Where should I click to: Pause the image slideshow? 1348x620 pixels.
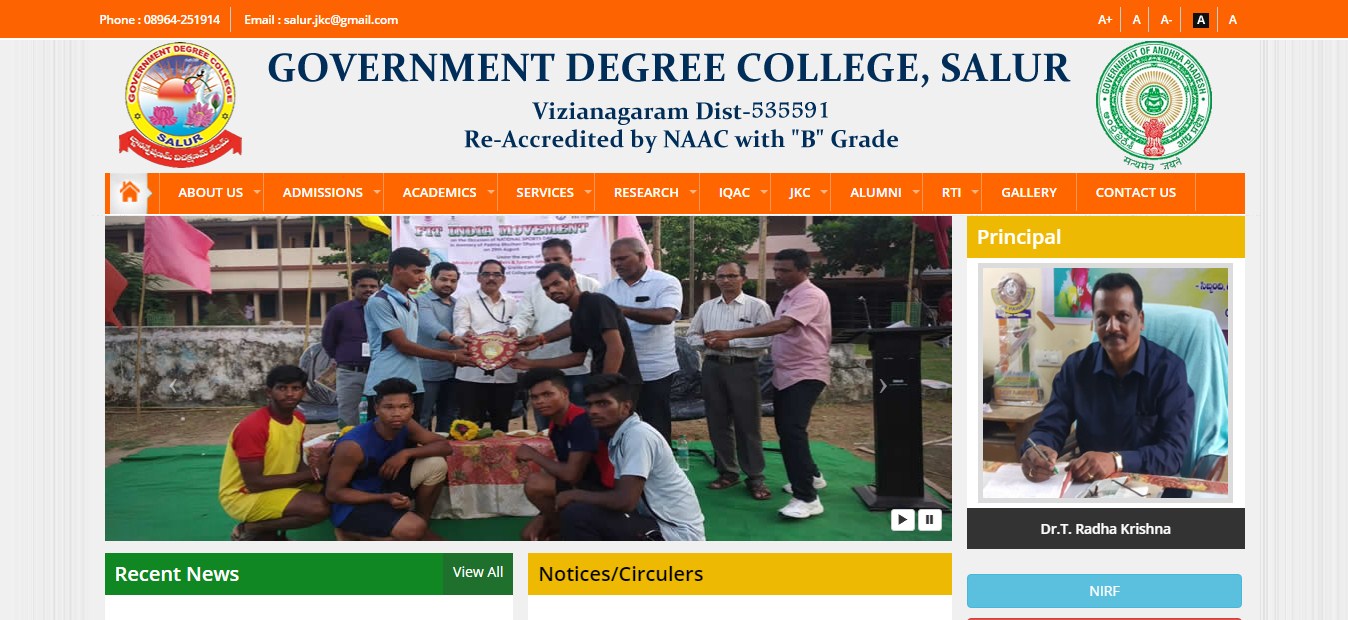click(930, 519)
